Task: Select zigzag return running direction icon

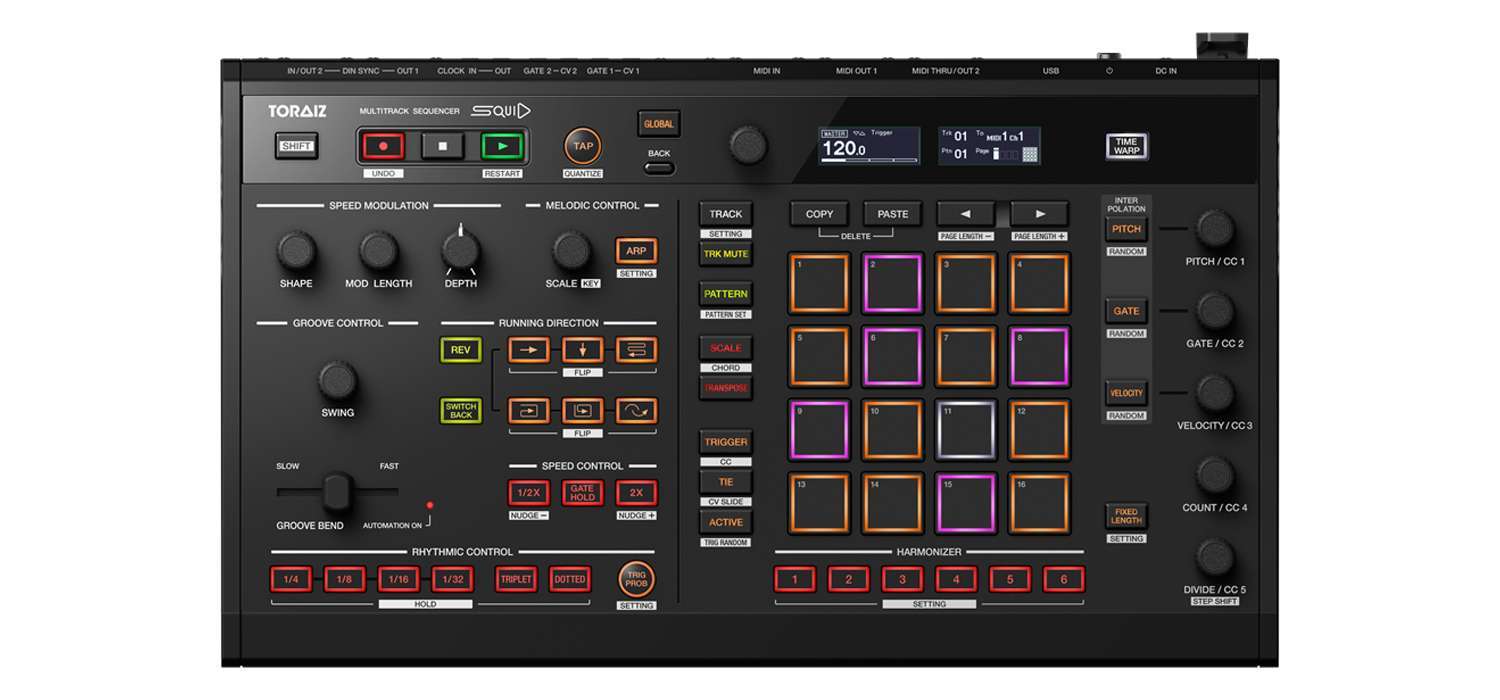Action: pyautogui.click(x=636, y=350)
